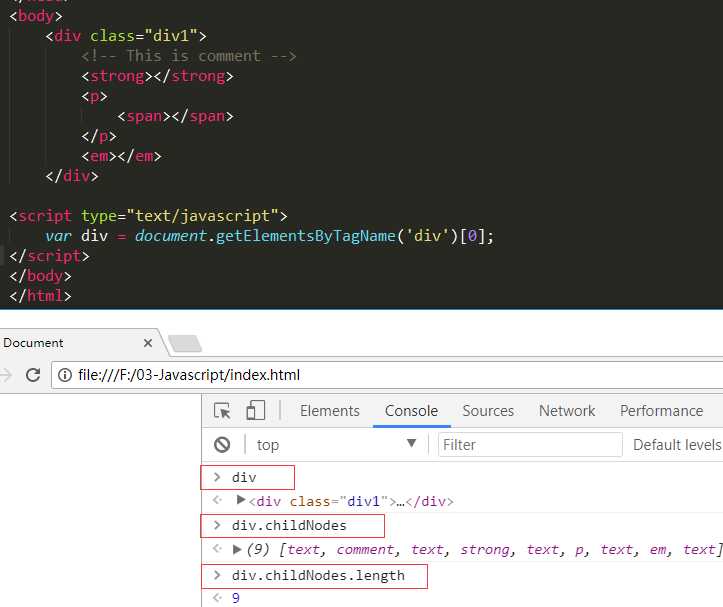
Task: Switch to the Performance tab
Action: pos(661,411)
